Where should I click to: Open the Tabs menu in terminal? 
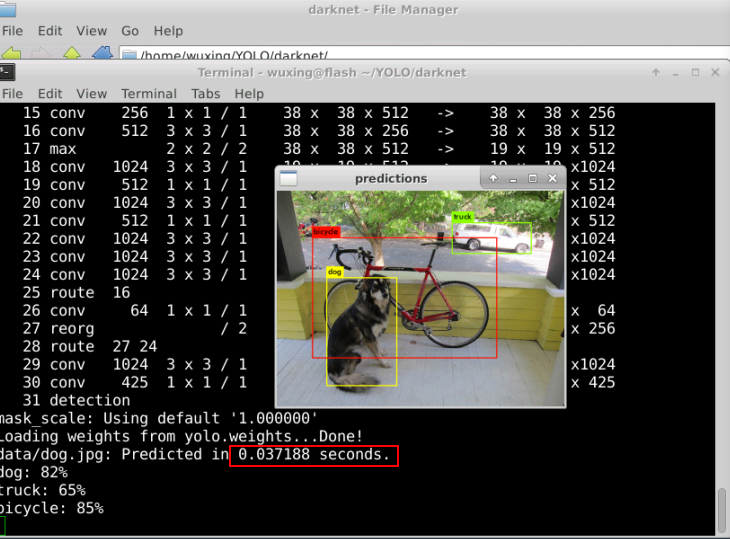click(x=205, y=94)
